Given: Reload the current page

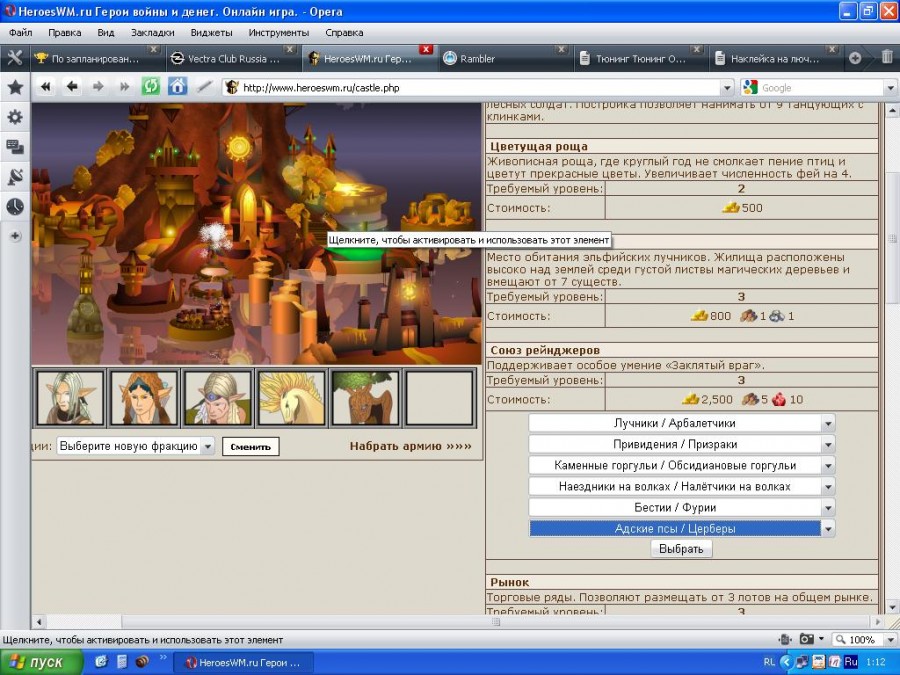Looking at the screenshot, I should (x=150, y=87).
